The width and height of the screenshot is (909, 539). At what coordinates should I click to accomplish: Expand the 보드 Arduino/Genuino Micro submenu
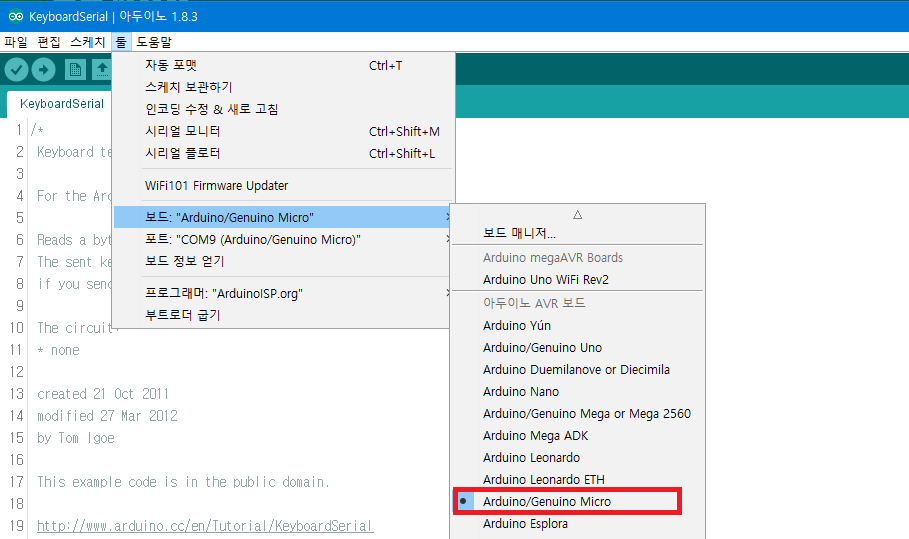coord(283,217)
